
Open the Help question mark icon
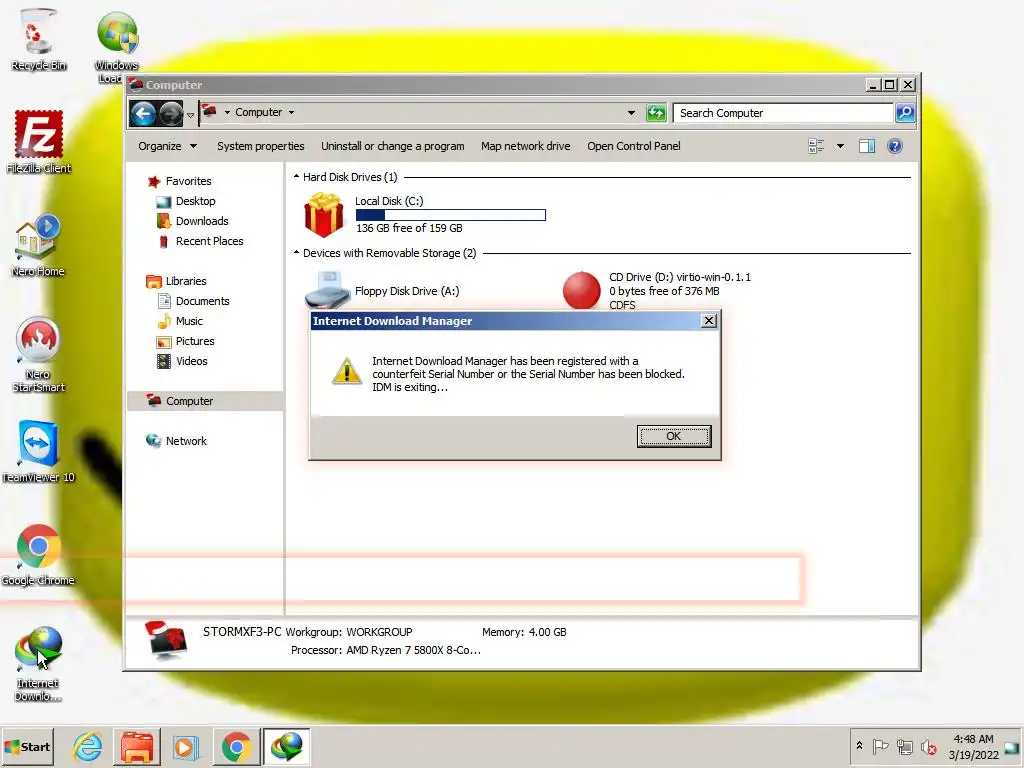pyautogui.click(x=895, y=146)
